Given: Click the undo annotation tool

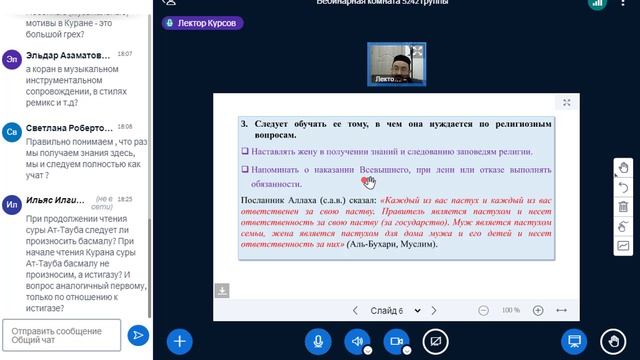Looking at the screenshot, I should pos(623,187).
